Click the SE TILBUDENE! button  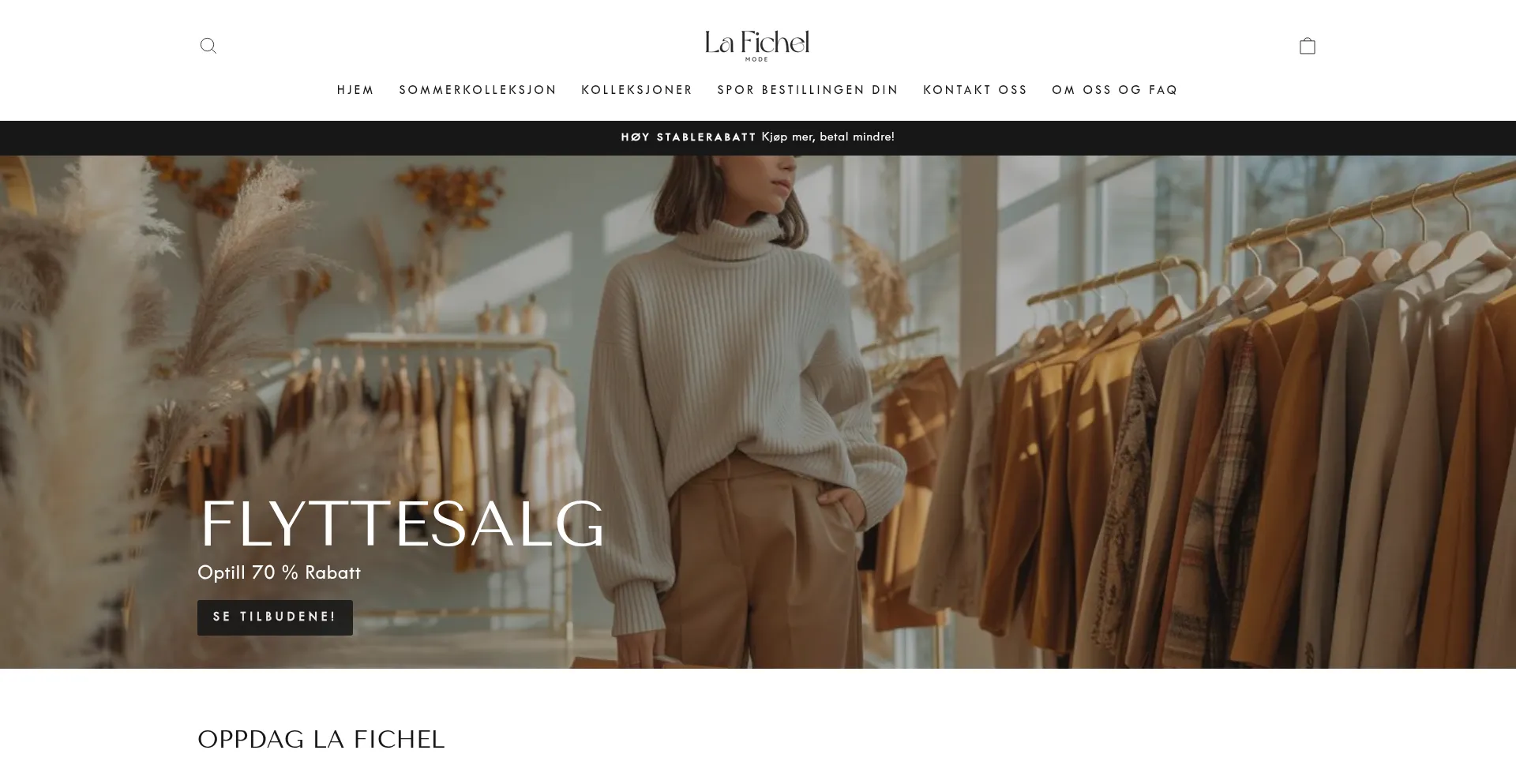coord(275,617)
